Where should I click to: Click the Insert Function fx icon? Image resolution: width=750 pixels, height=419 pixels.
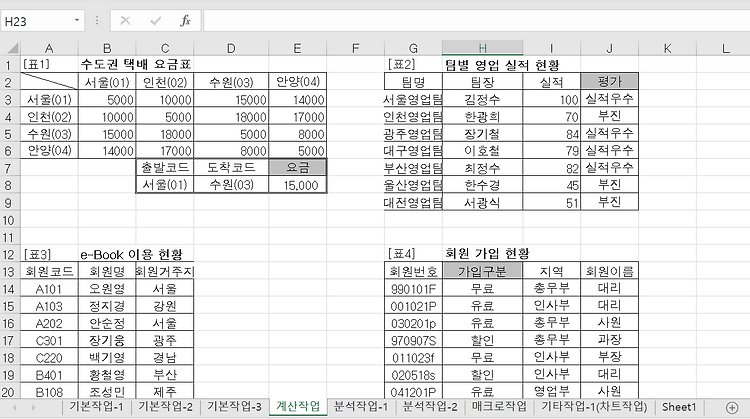coord(185,21)
